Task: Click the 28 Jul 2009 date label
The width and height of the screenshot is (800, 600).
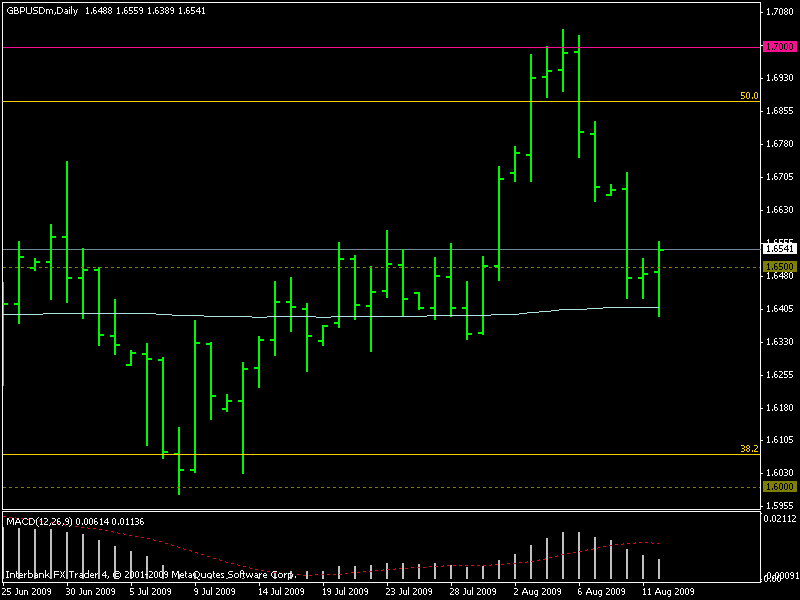Action: click(473, 591)
